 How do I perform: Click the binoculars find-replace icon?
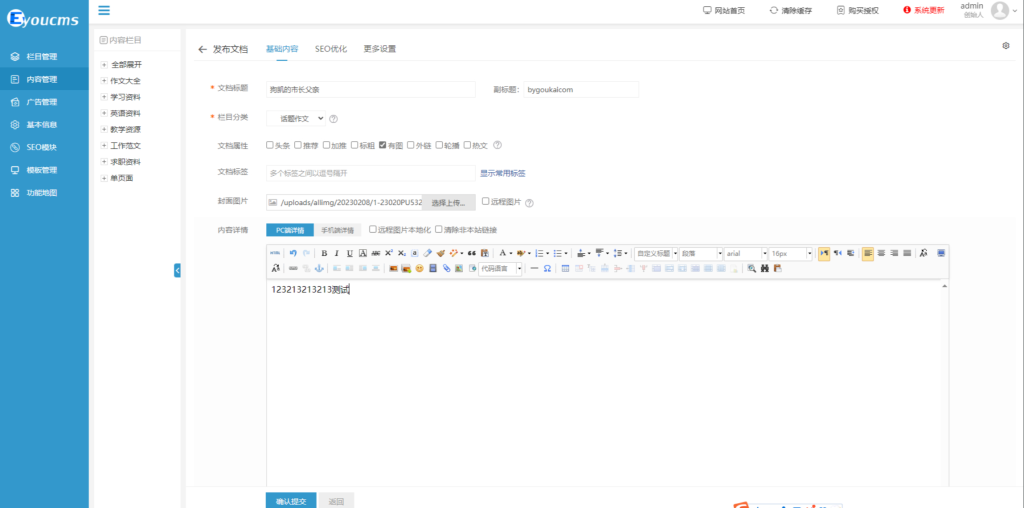765,268
